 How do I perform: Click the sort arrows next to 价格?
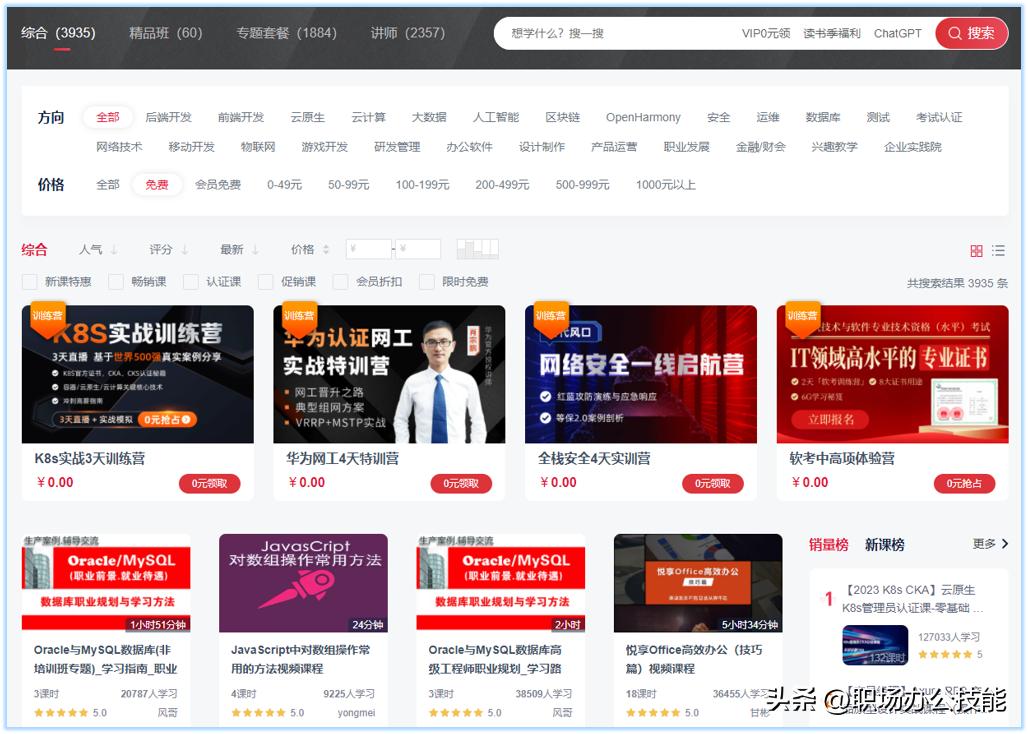326,250
